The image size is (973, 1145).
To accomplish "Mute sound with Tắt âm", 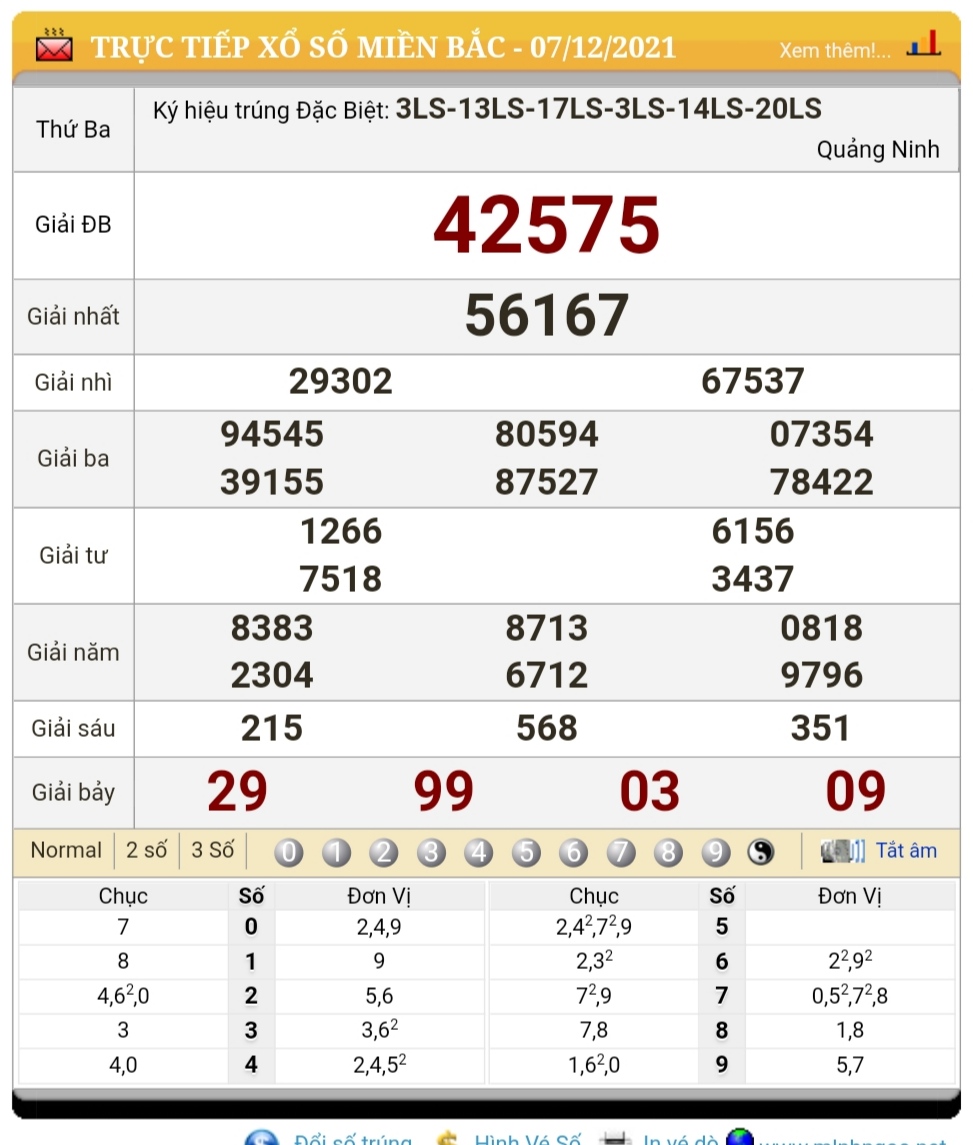I will point(906,851).
